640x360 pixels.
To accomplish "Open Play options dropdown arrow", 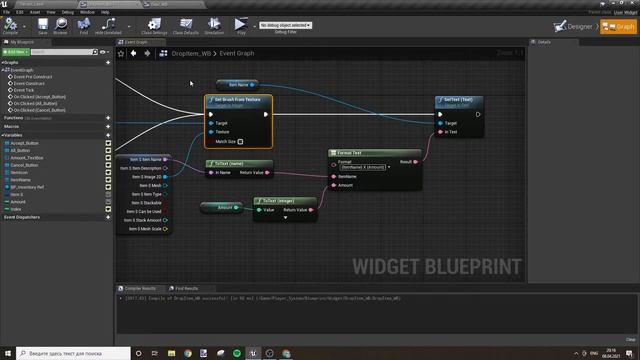I will [x=254, y=27].
